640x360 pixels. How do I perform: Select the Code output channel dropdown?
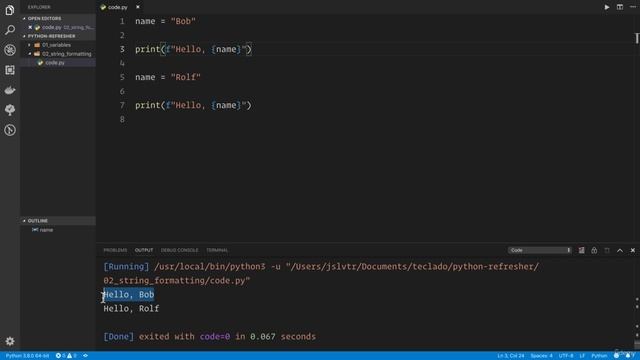pos(540,250)
